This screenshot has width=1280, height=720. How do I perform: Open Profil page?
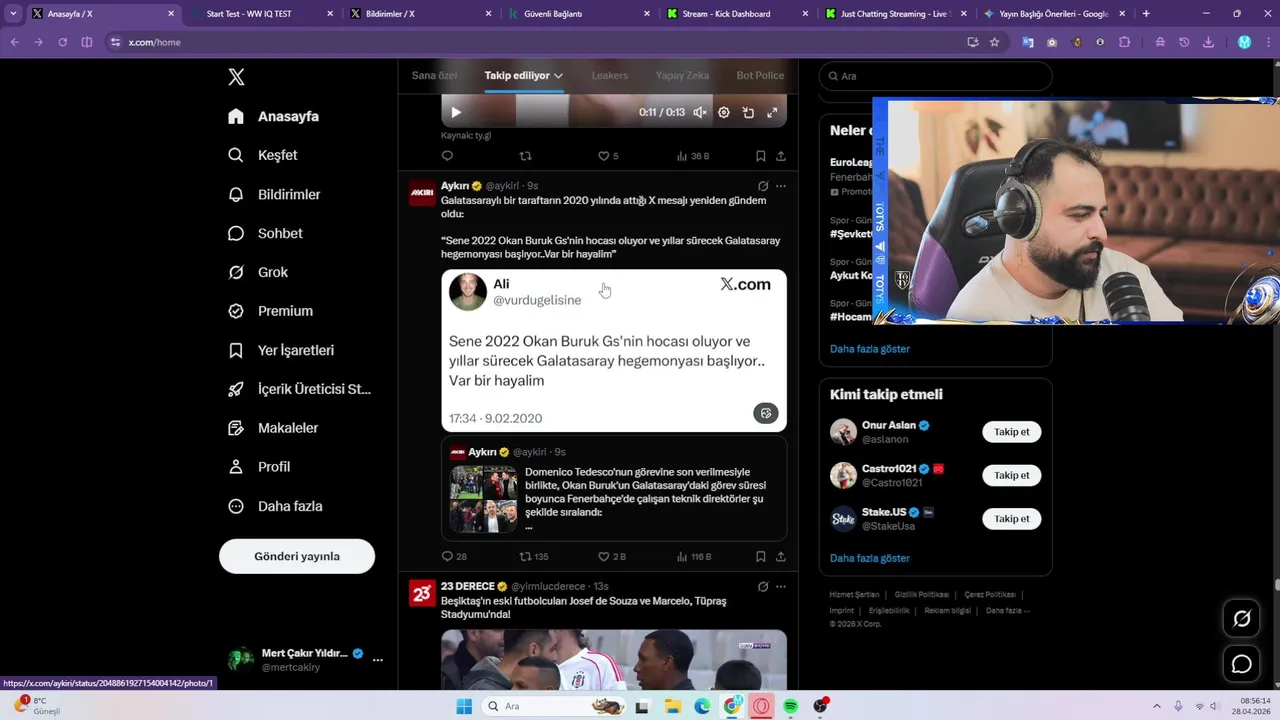[x=258, y=467]
